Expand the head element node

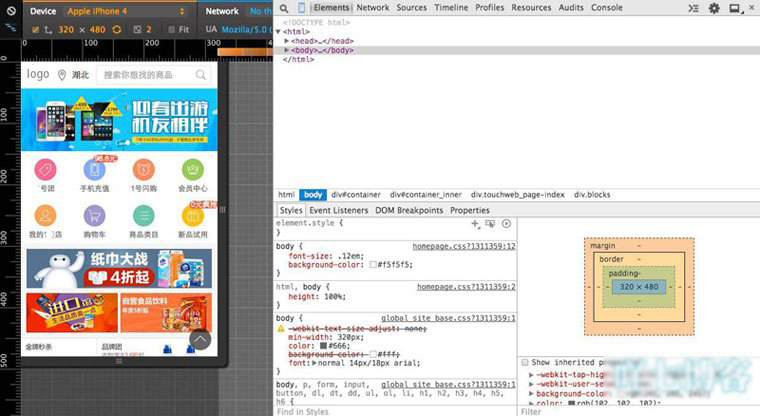[288, 40]
